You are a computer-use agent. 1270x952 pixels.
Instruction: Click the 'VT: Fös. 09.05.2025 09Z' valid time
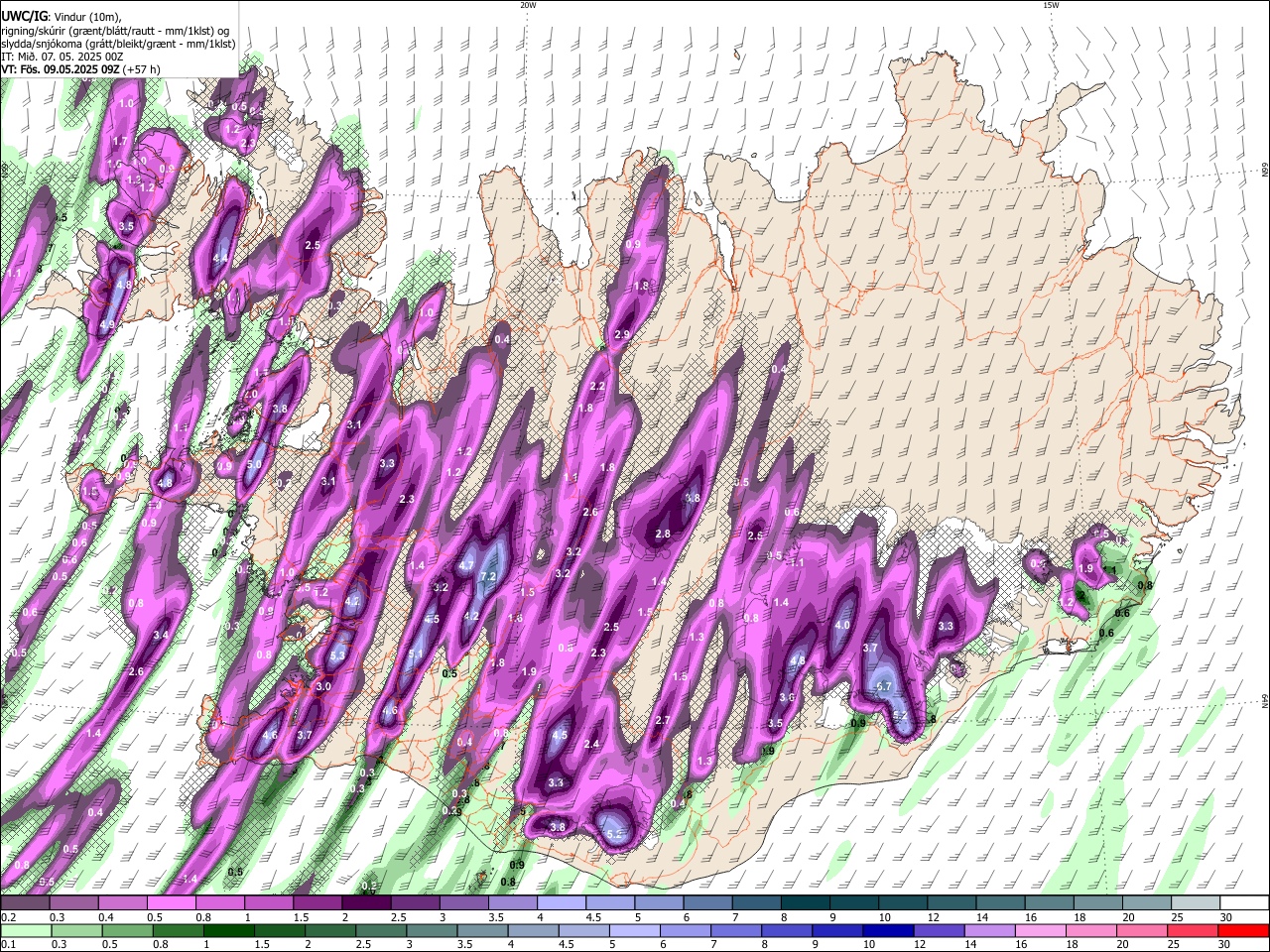pos(61,69)
